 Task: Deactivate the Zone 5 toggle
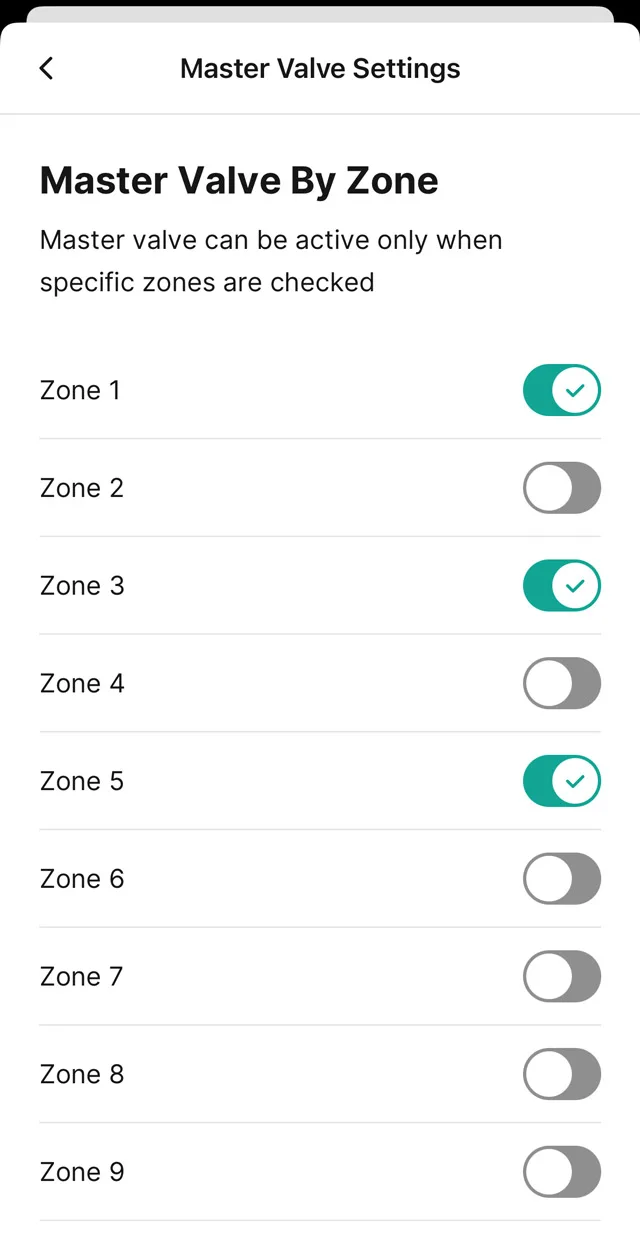coord(561,780)
